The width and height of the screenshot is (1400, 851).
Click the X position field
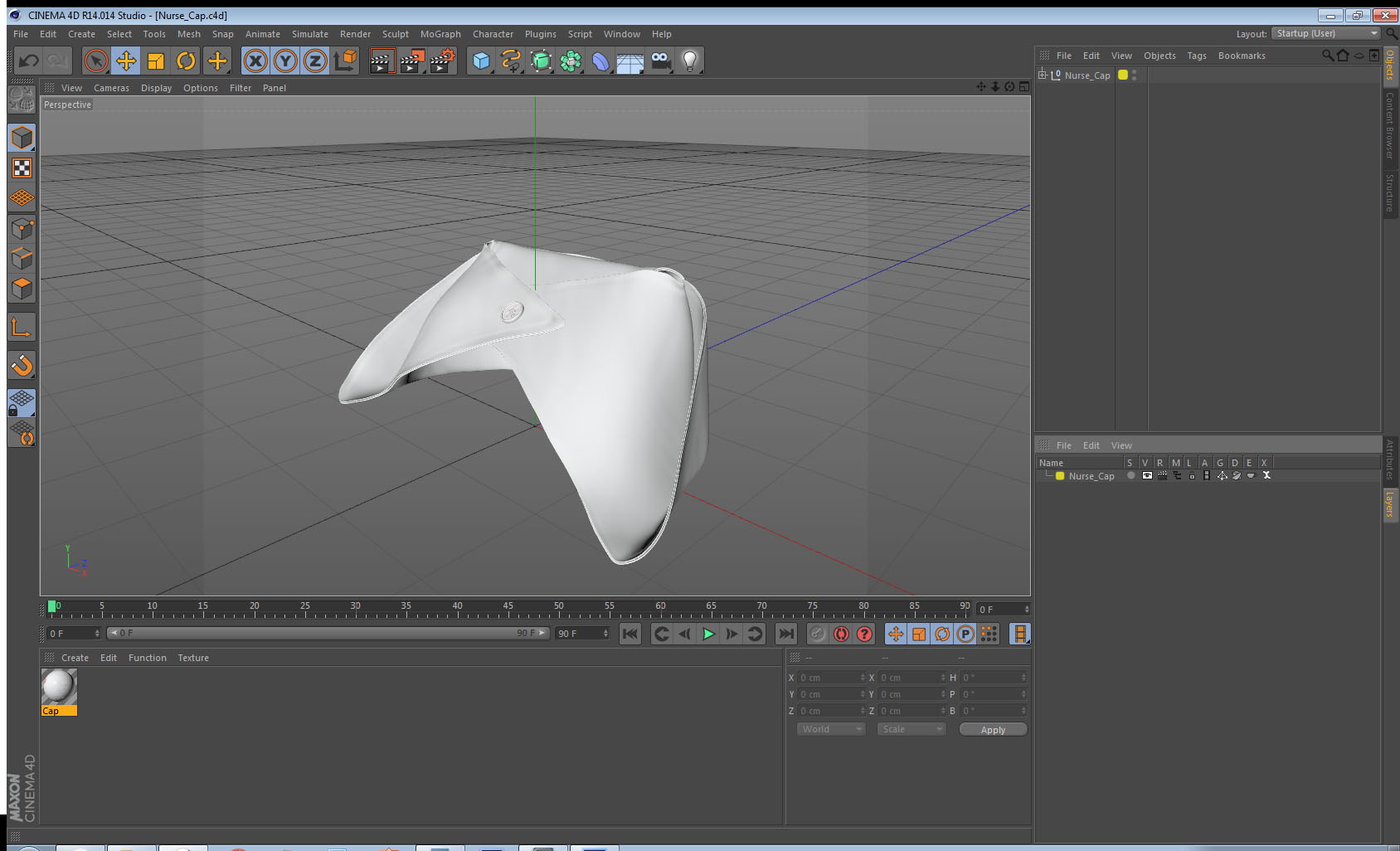coord(832,678)
